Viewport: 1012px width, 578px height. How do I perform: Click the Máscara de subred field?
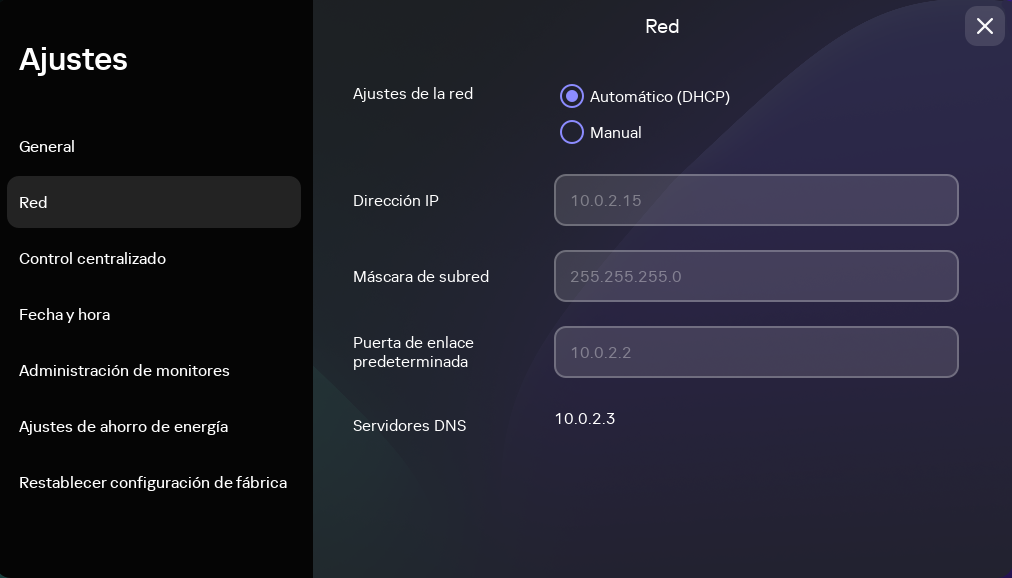click(x=756, y=276)
